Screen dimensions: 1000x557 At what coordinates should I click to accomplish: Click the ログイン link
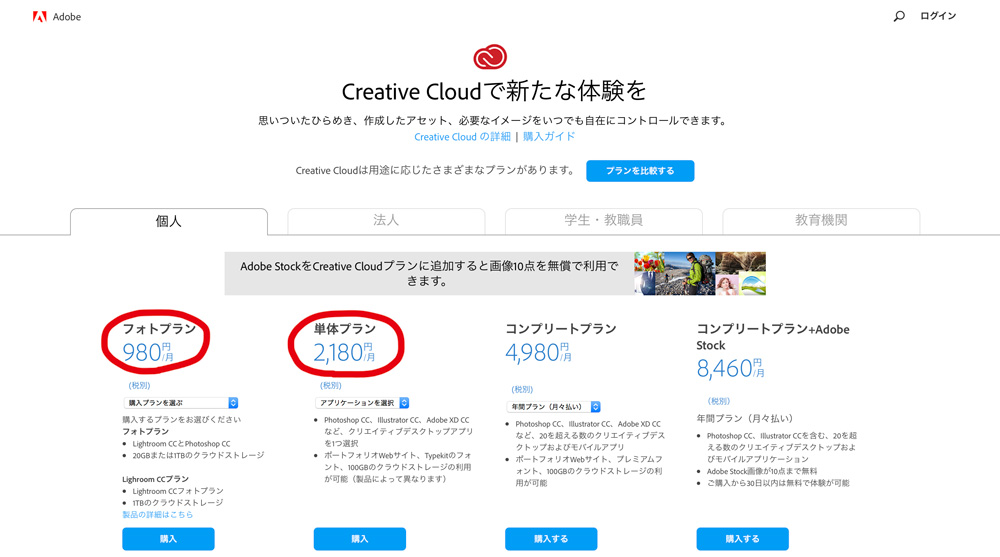(x=938, y=16)
